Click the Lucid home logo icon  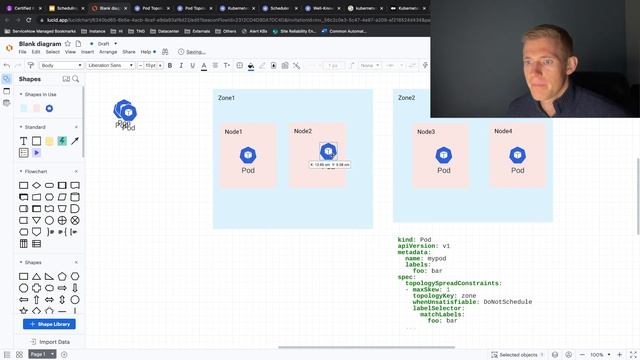[9, 48]
